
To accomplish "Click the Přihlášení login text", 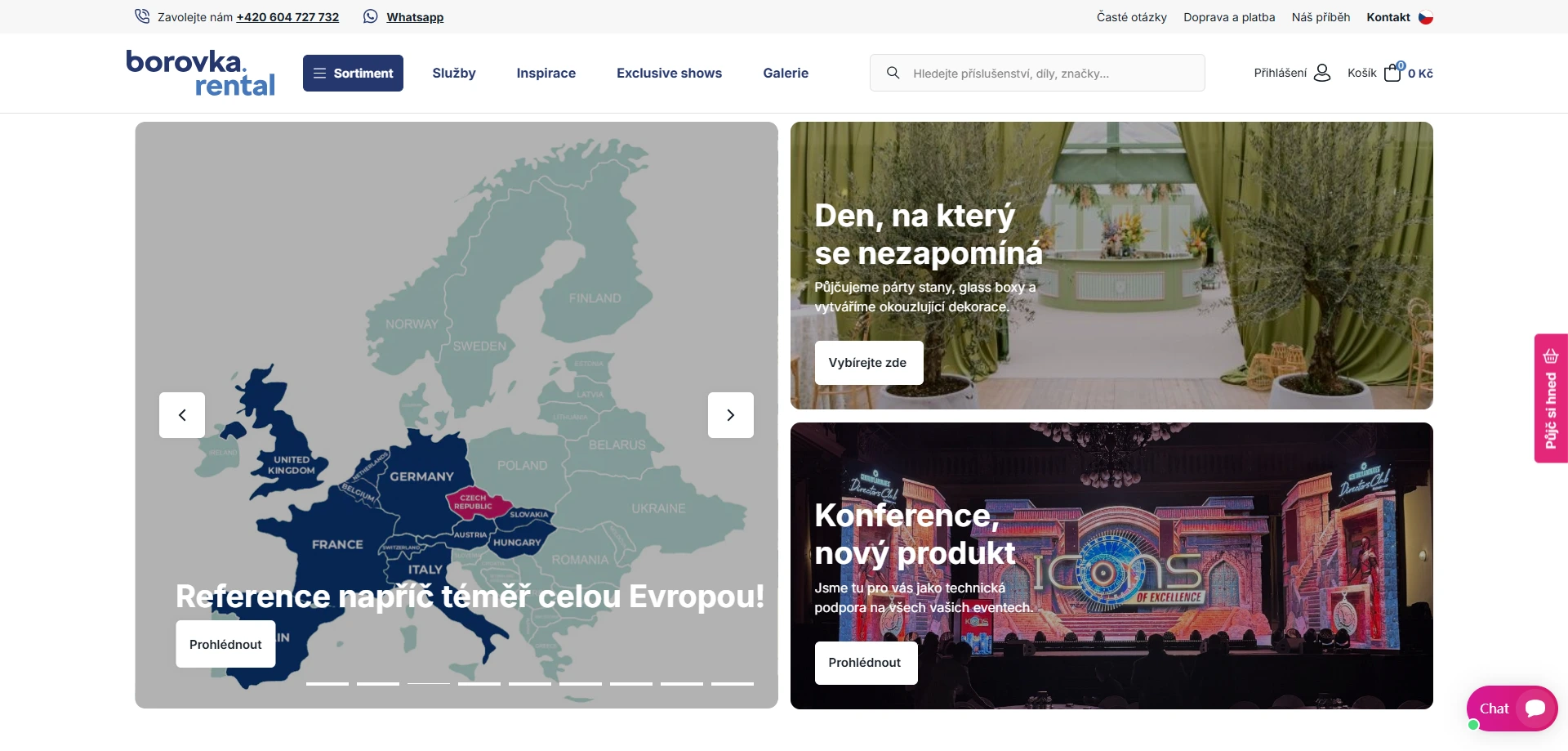I will [1281, 73].
